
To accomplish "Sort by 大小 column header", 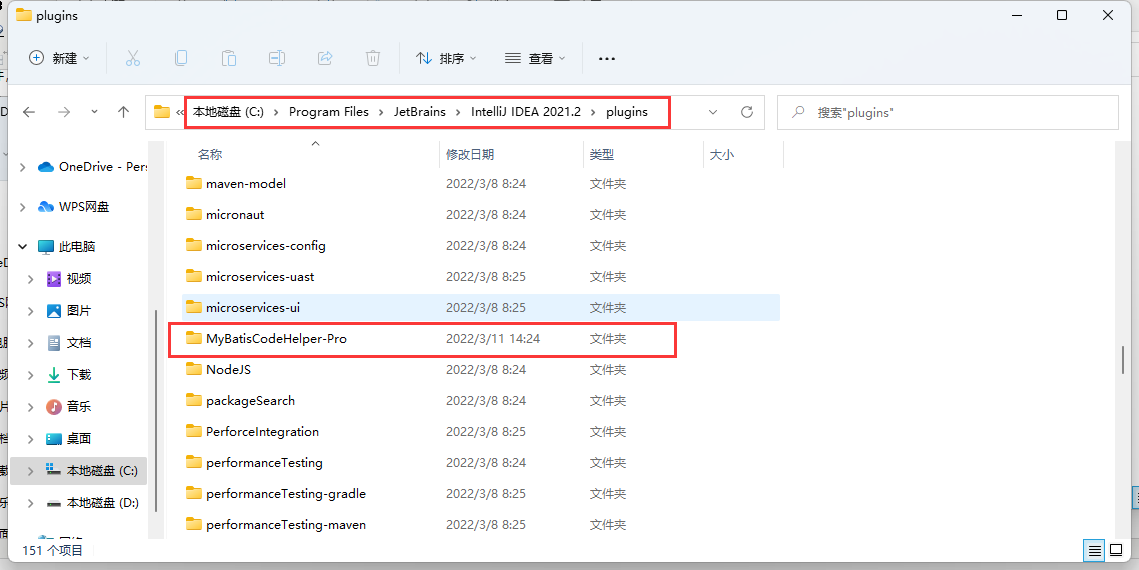I will (721, 155).
